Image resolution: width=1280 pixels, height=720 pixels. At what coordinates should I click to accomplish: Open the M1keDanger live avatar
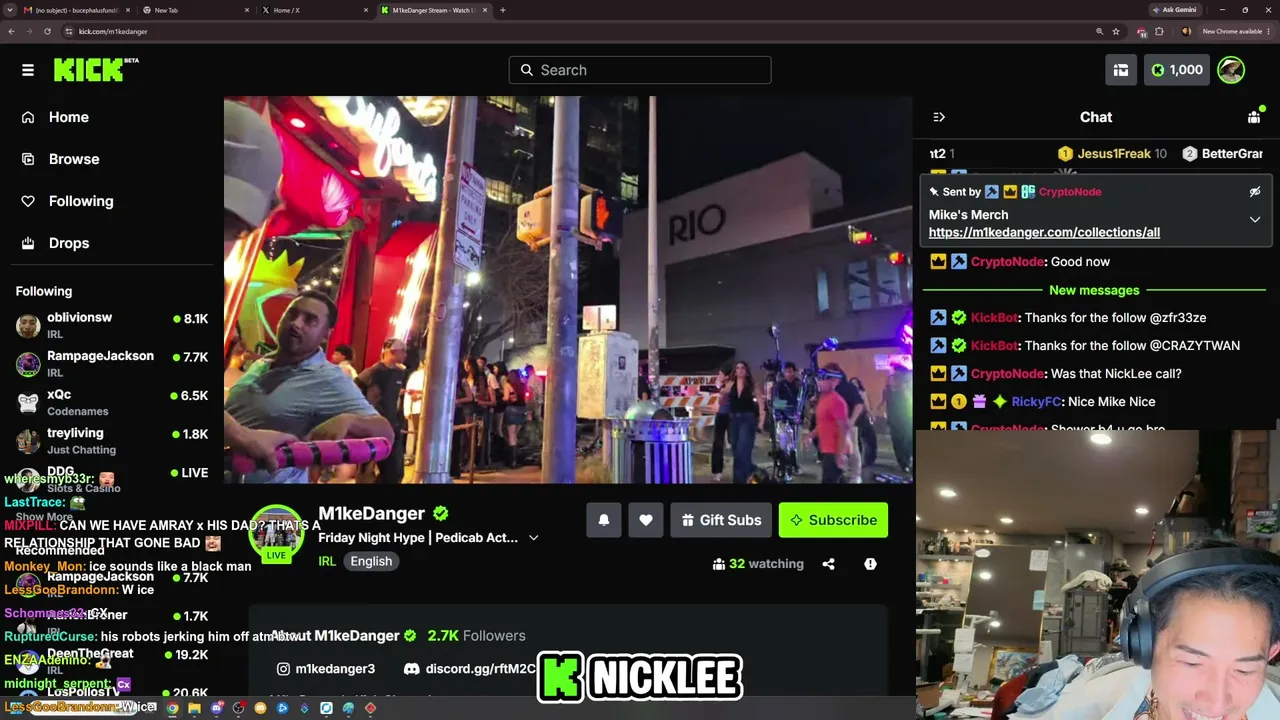(x=276, y=533)
